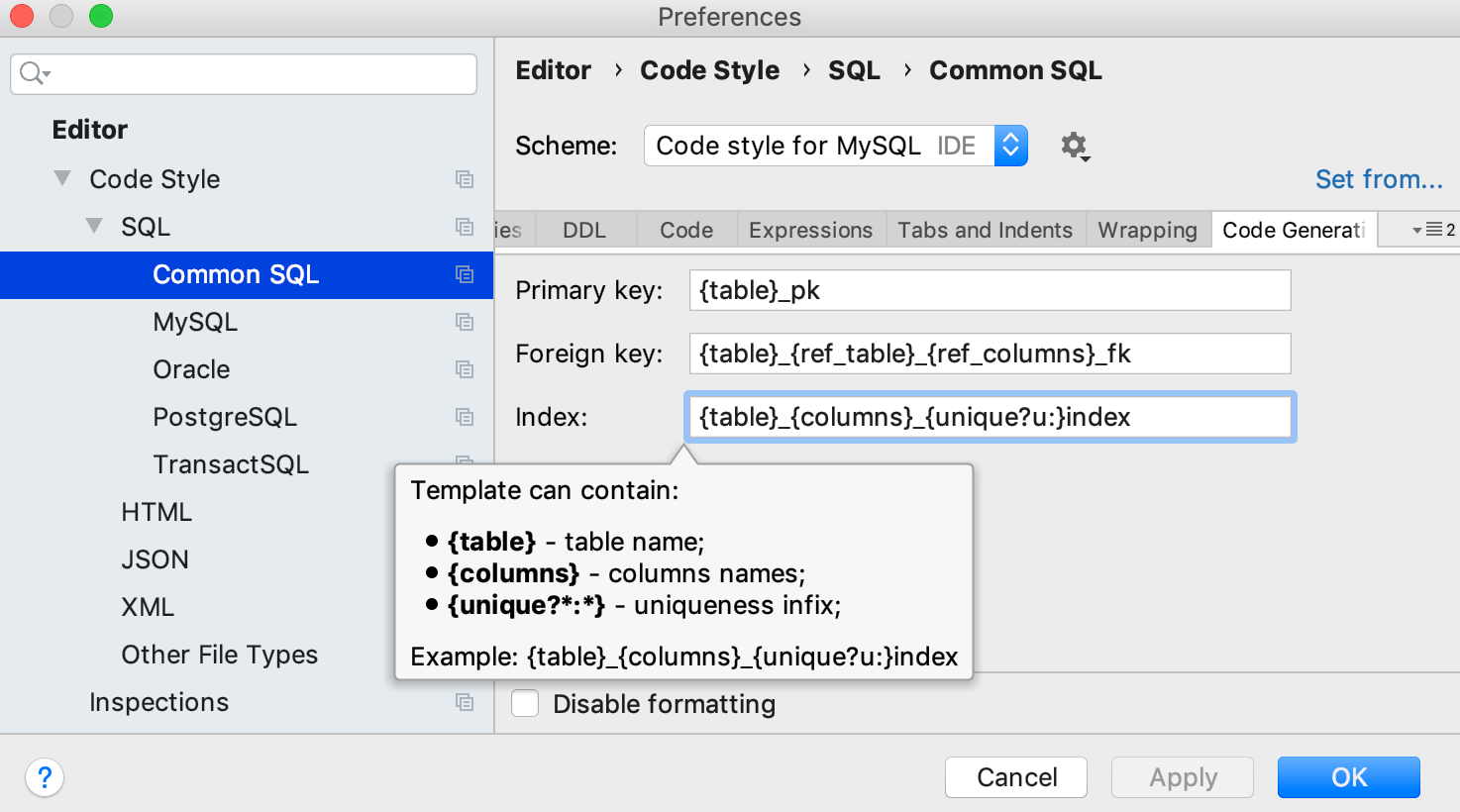Click the copy icon next to MySQL

(x=465, y=322)
